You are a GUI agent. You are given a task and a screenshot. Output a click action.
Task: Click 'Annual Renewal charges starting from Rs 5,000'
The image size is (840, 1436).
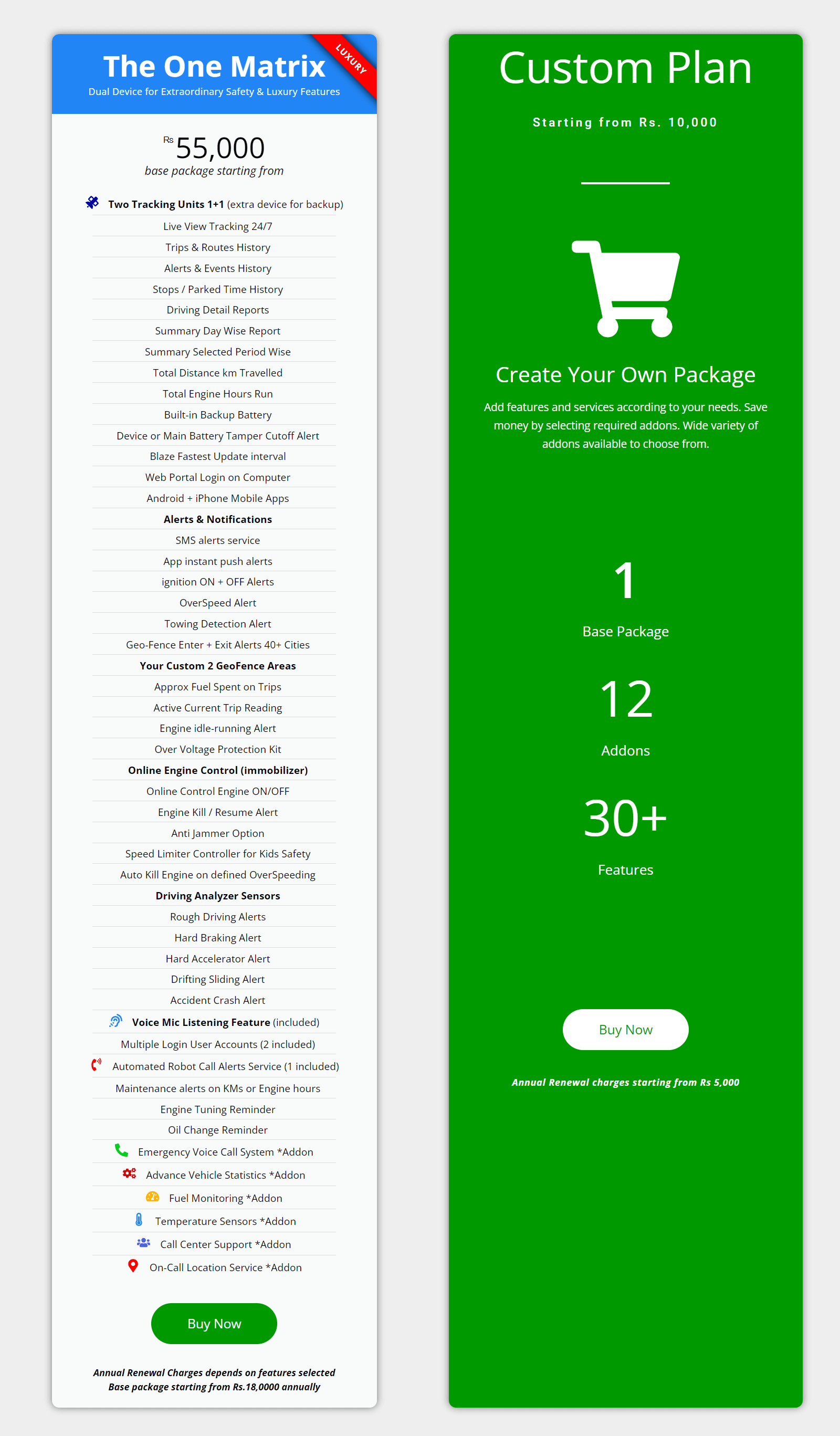(625, 1082)
